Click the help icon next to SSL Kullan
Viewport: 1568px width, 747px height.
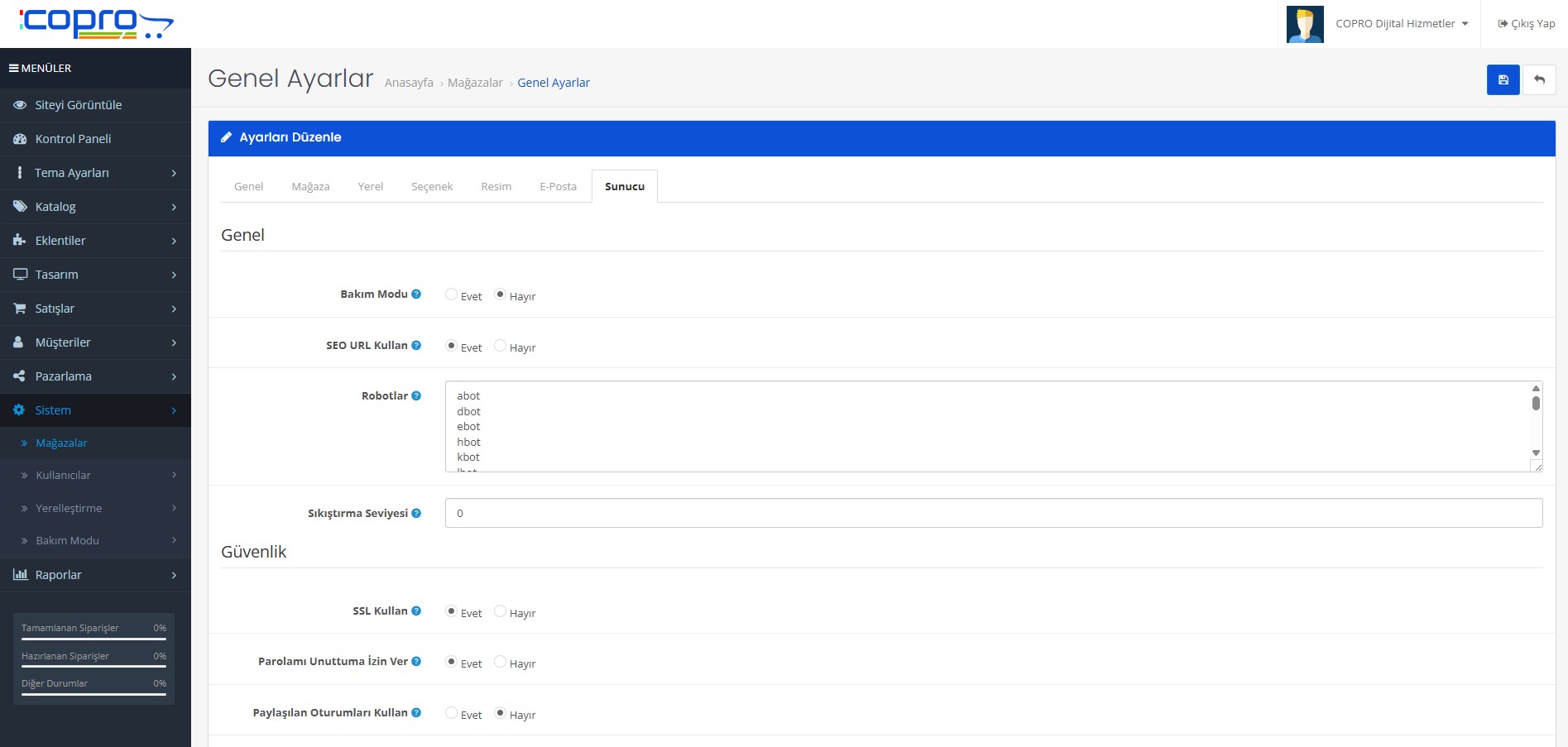(416, 611)
